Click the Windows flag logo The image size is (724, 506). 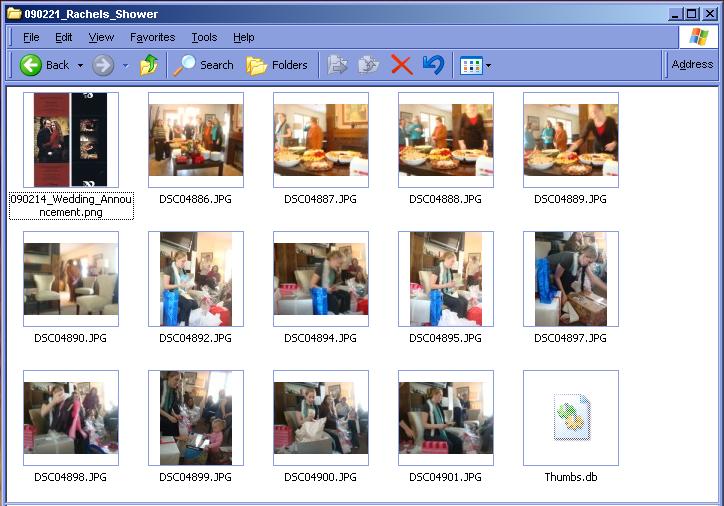point(699,37)
